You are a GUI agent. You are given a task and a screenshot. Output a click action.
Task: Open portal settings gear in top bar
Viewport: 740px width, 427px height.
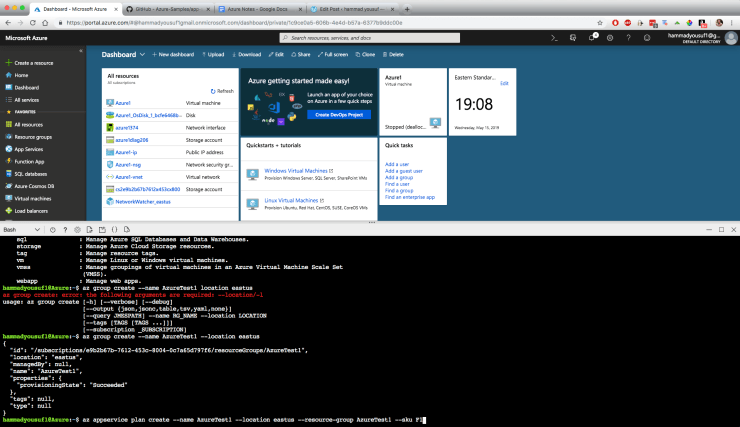pyautogui.click(x=610, y=38)
